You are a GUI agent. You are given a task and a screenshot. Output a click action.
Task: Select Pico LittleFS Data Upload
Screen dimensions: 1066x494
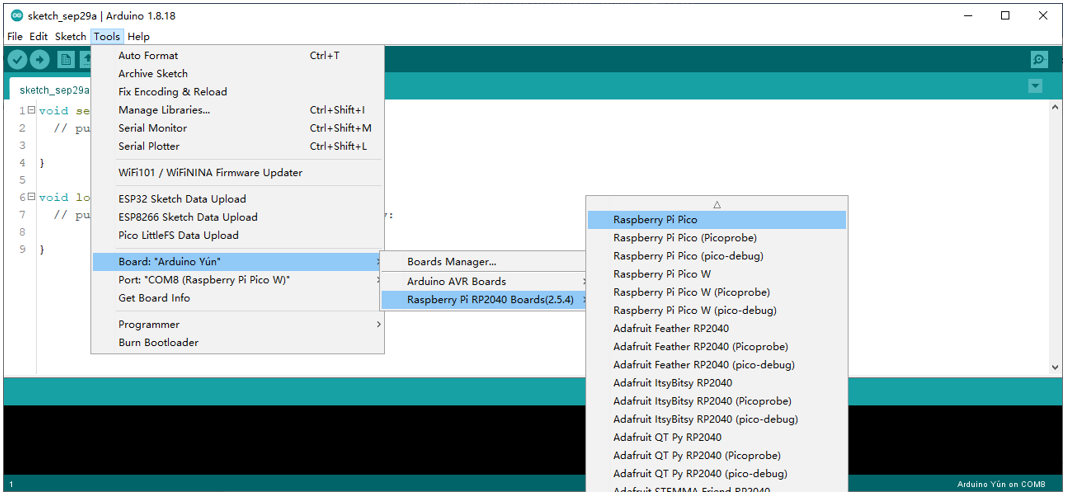coord(238,235)
